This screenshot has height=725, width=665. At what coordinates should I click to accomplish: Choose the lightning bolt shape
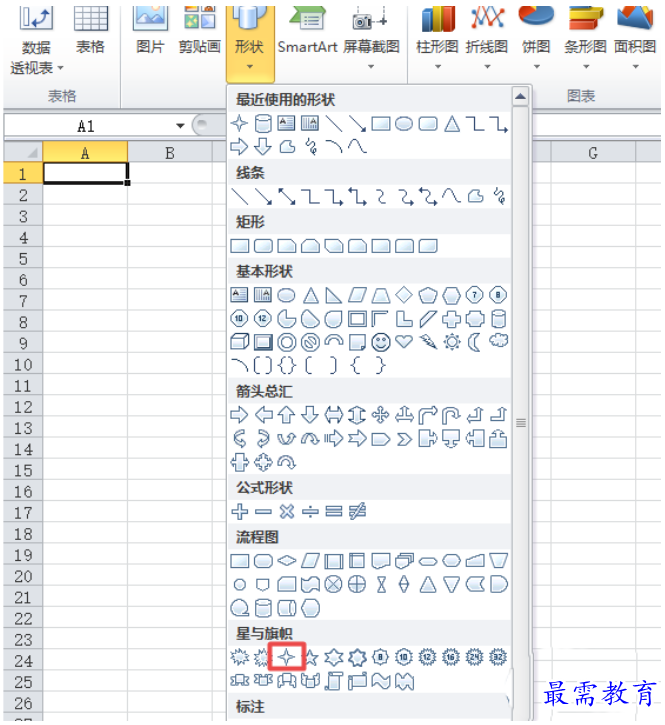point(428,342)
